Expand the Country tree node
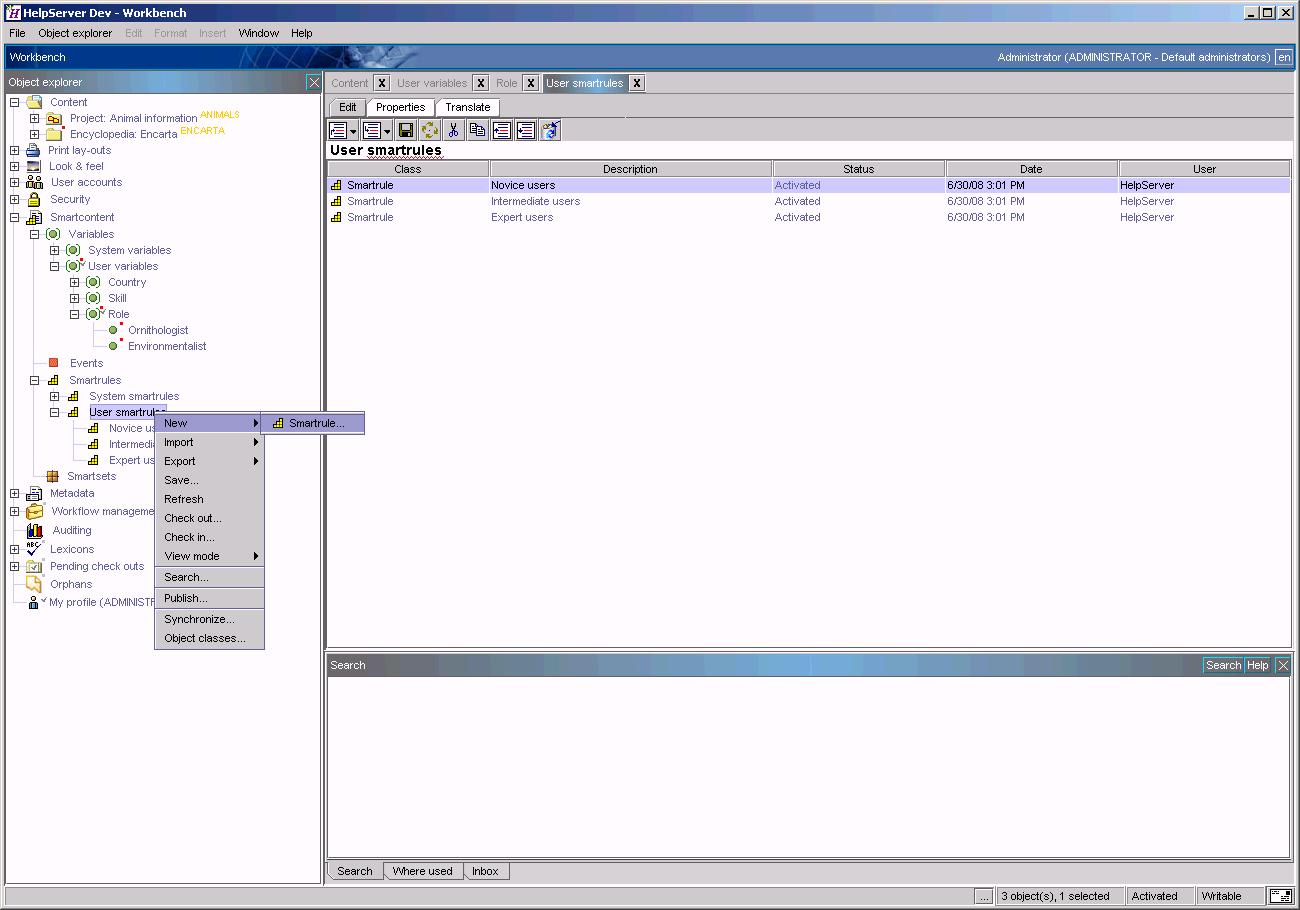 (x=75, y=282)
